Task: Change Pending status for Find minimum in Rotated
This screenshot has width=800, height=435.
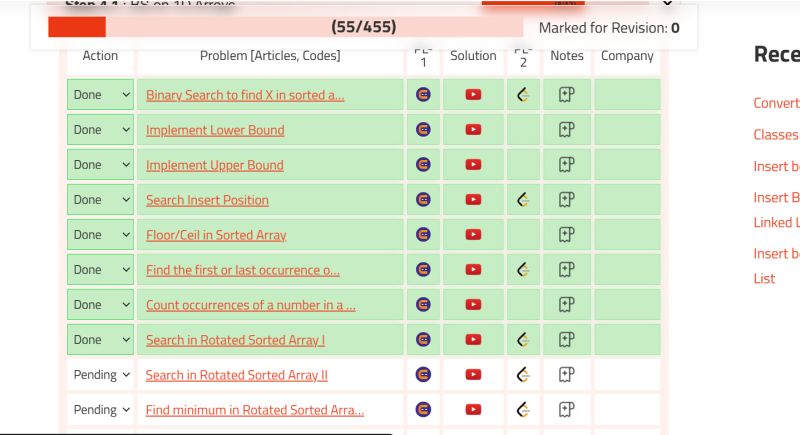Action: tap(101, 410)
